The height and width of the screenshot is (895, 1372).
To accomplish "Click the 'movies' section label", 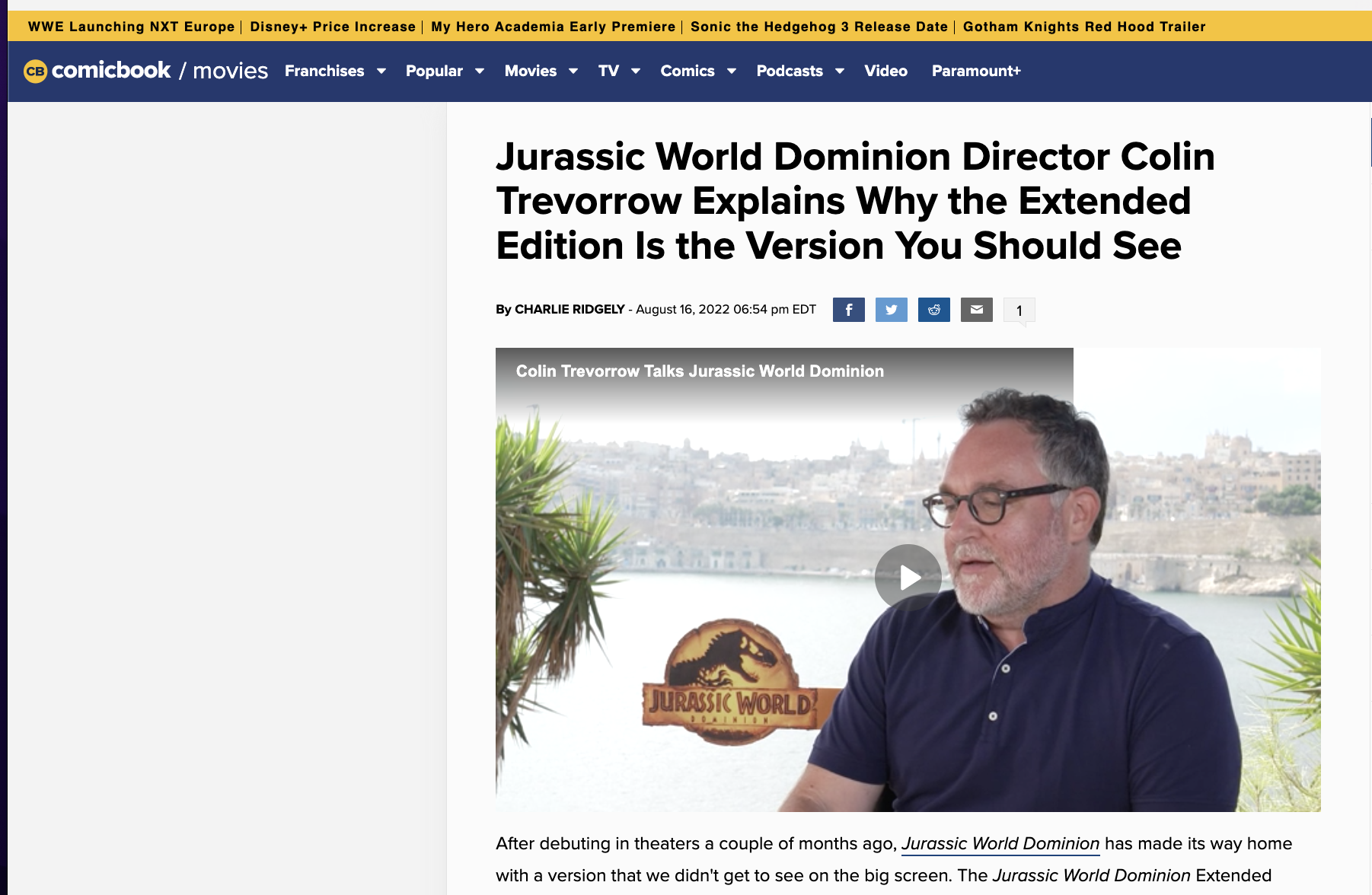I will (230, 71).
